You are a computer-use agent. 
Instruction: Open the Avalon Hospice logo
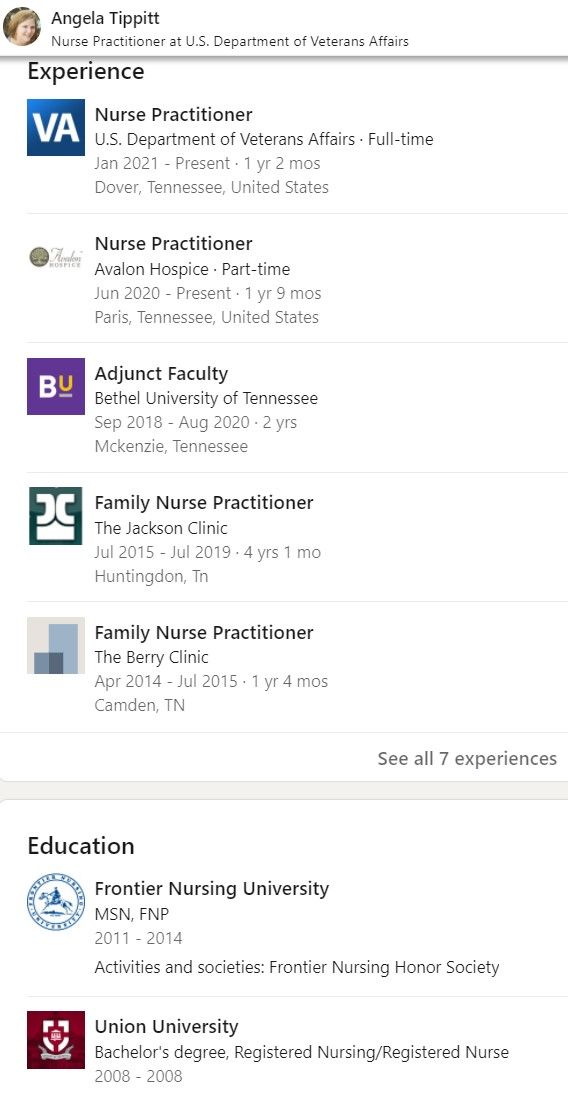tap(56, 257)
